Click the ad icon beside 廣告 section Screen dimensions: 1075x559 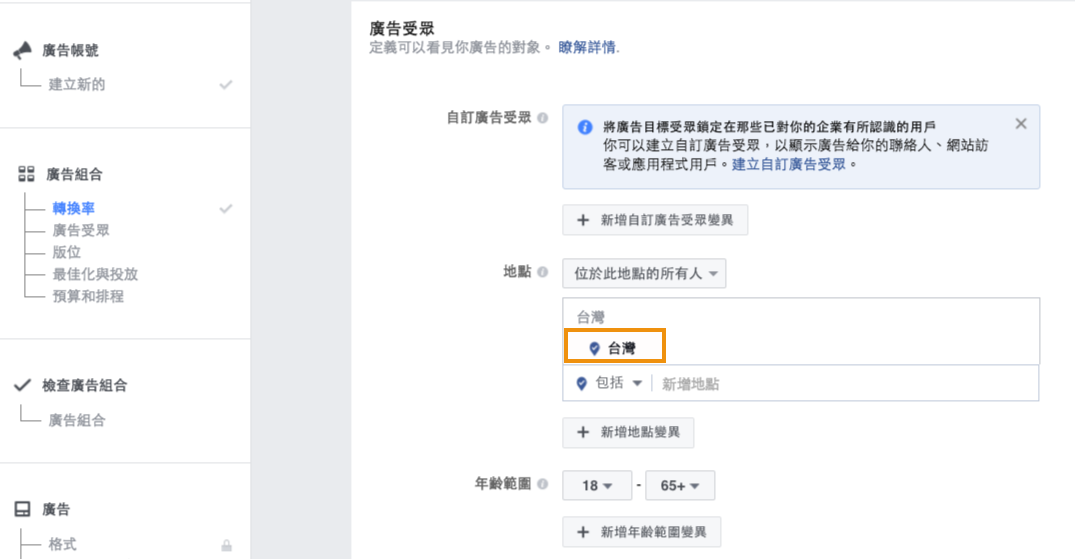[23, 510]
